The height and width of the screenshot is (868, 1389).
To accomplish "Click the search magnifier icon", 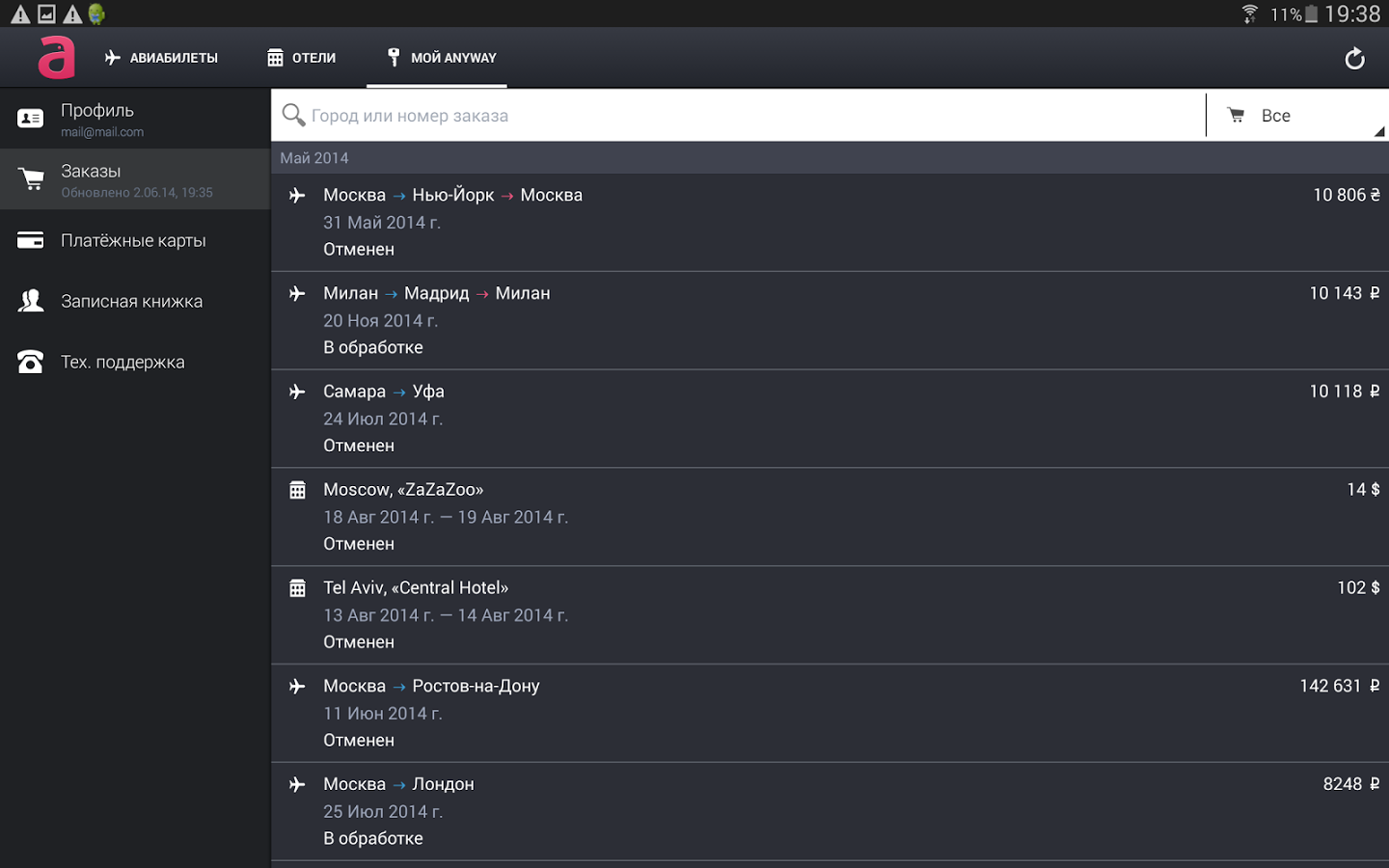I will pyautogui.click(x=293, y=116).
